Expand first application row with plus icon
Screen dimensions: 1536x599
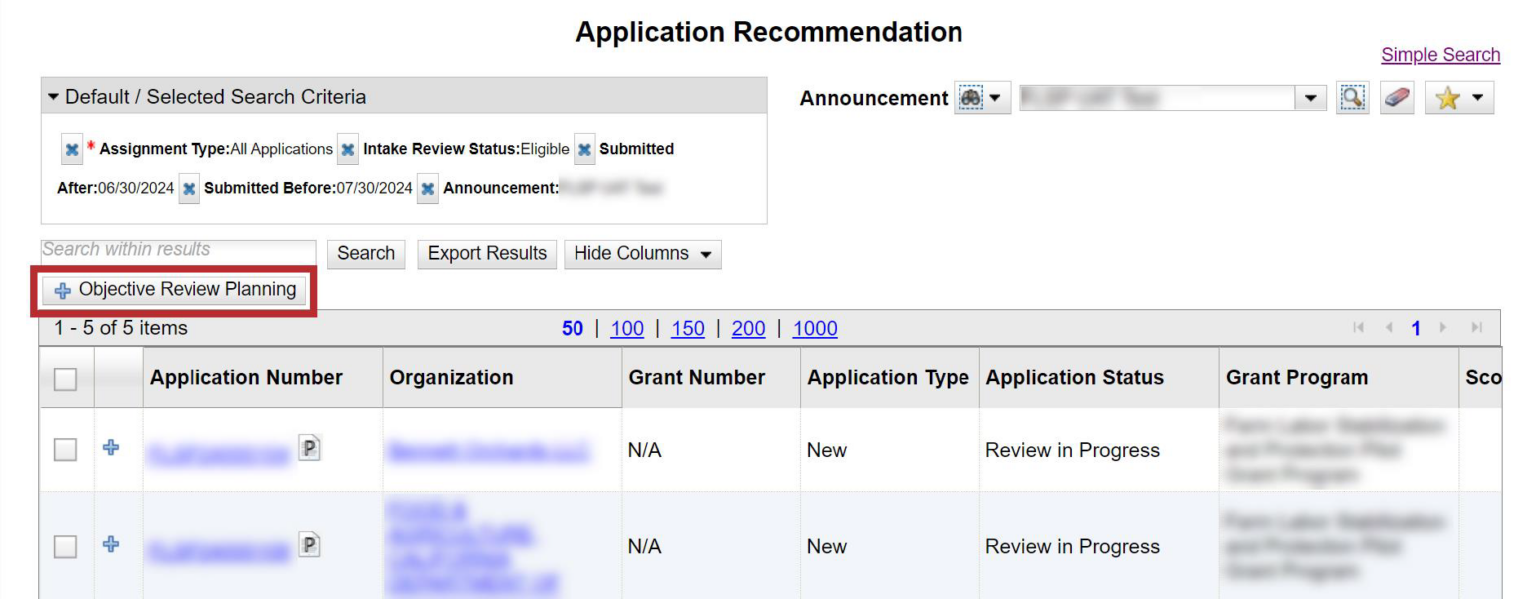pos(111,448)
